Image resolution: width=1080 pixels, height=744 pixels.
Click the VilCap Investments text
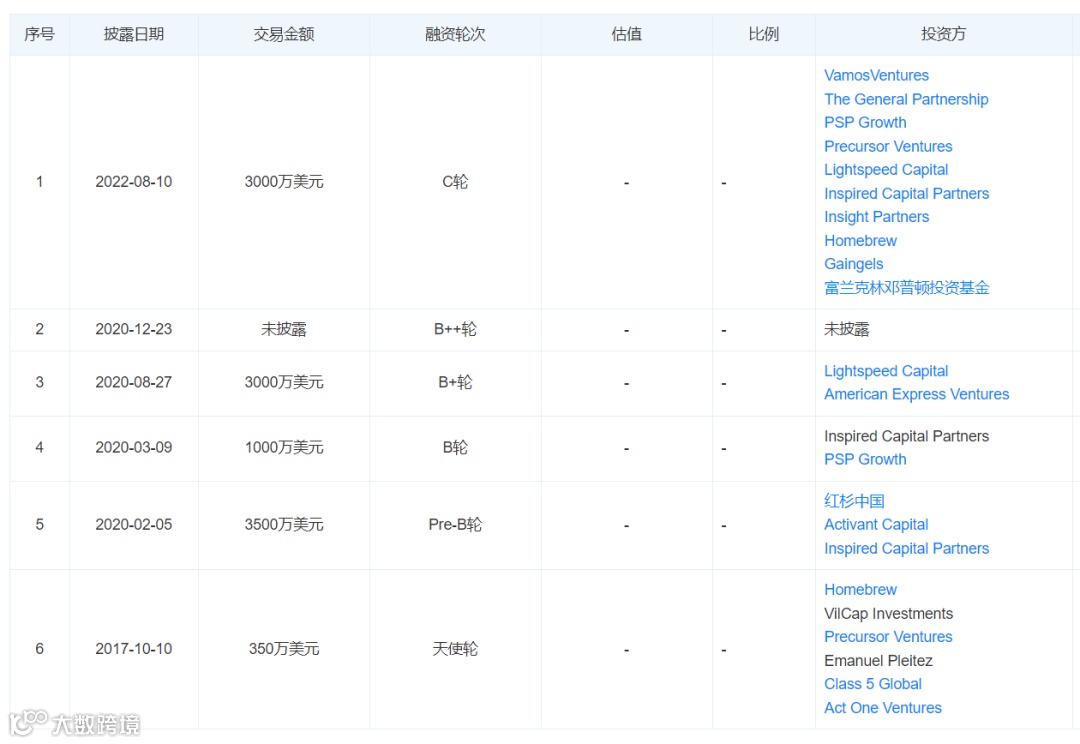889,613
